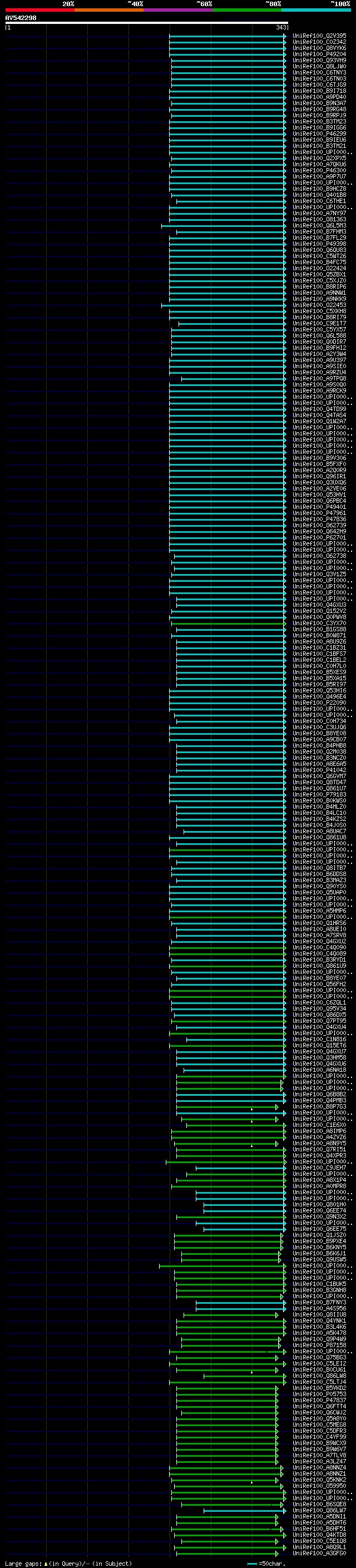This screenshot has height=1568, width=356.
Task: Select hit label UniRef100_B9HCZ8
Action: tap(319, 189)
